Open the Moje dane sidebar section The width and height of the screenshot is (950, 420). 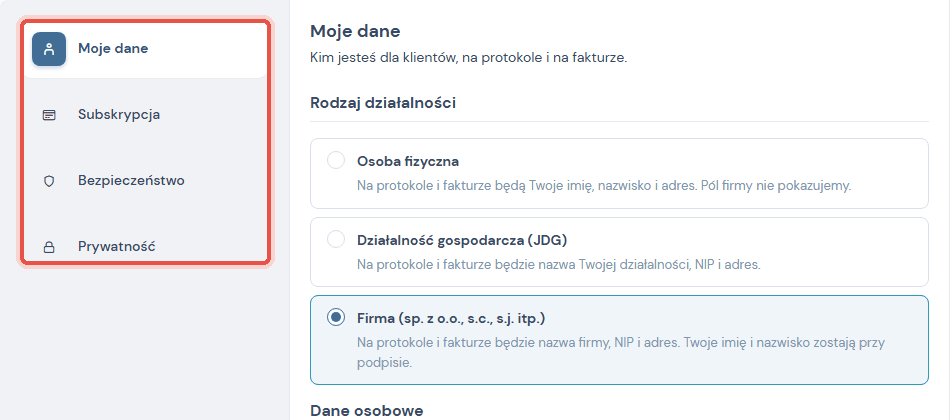[145, 49]
